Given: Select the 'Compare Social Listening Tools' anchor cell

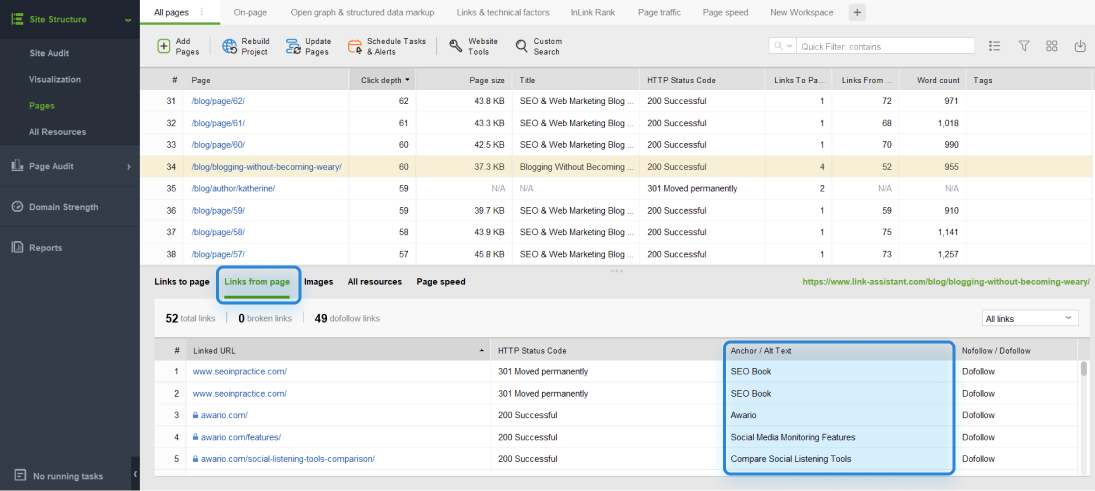Looking at the screenshot, I should pos(839,459).
